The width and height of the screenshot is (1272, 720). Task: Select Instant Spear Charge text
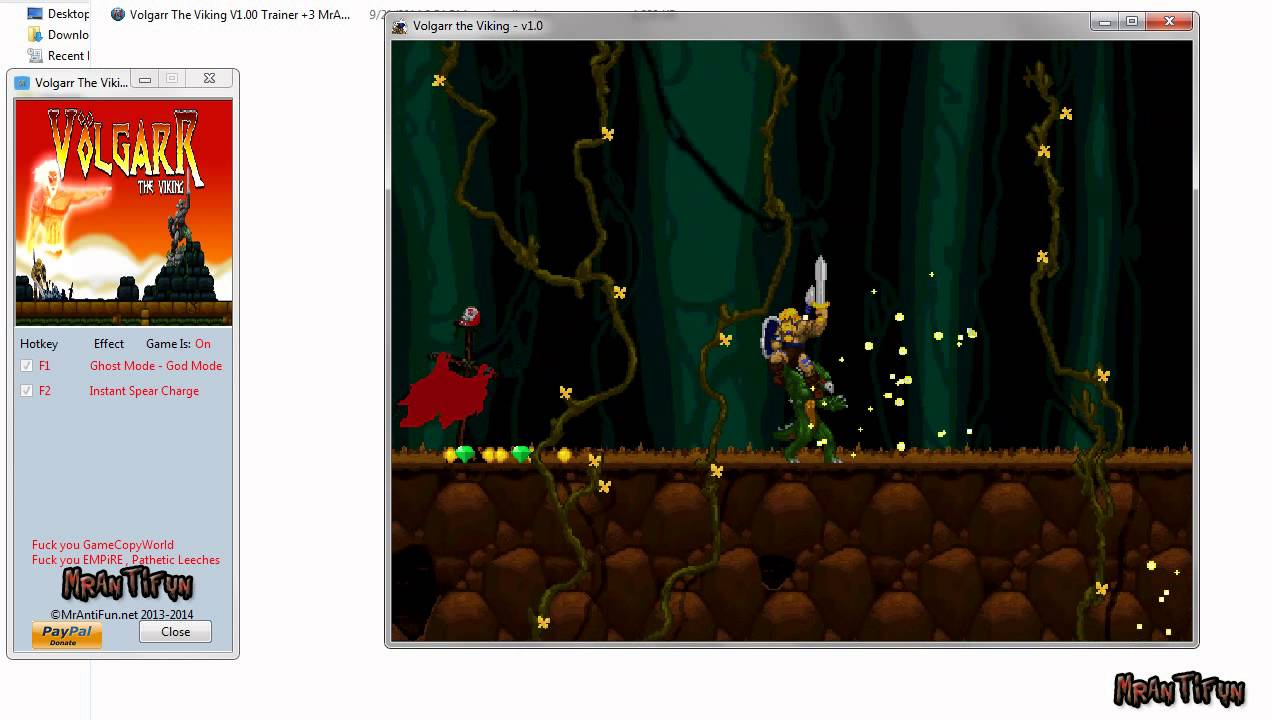click(x=144, y=391)
